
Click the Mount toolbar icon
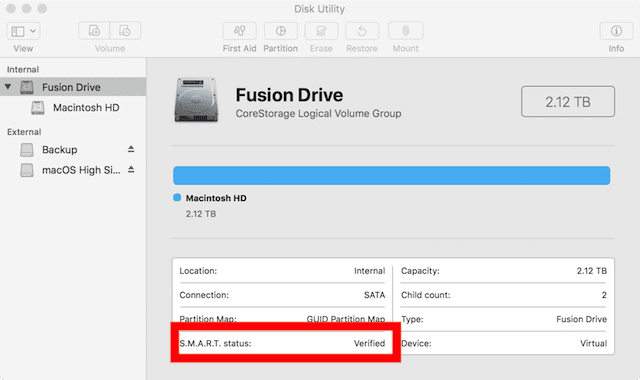tap(406, 31)
